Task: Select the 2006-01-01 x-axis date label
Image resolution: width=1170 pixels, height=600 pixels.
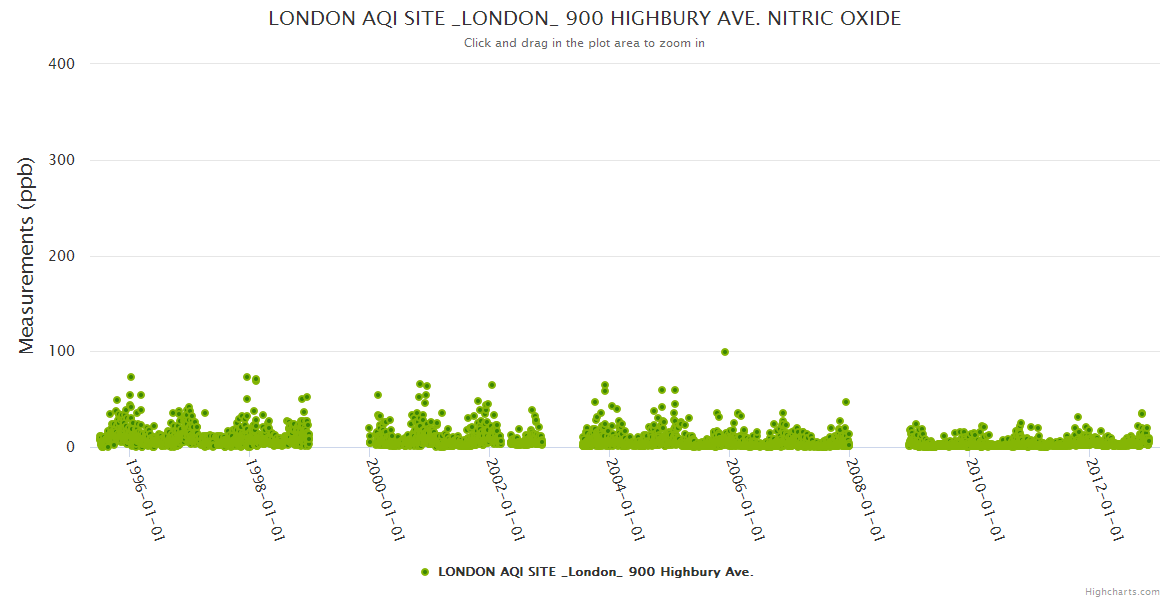Action: [x=746, y=499]
